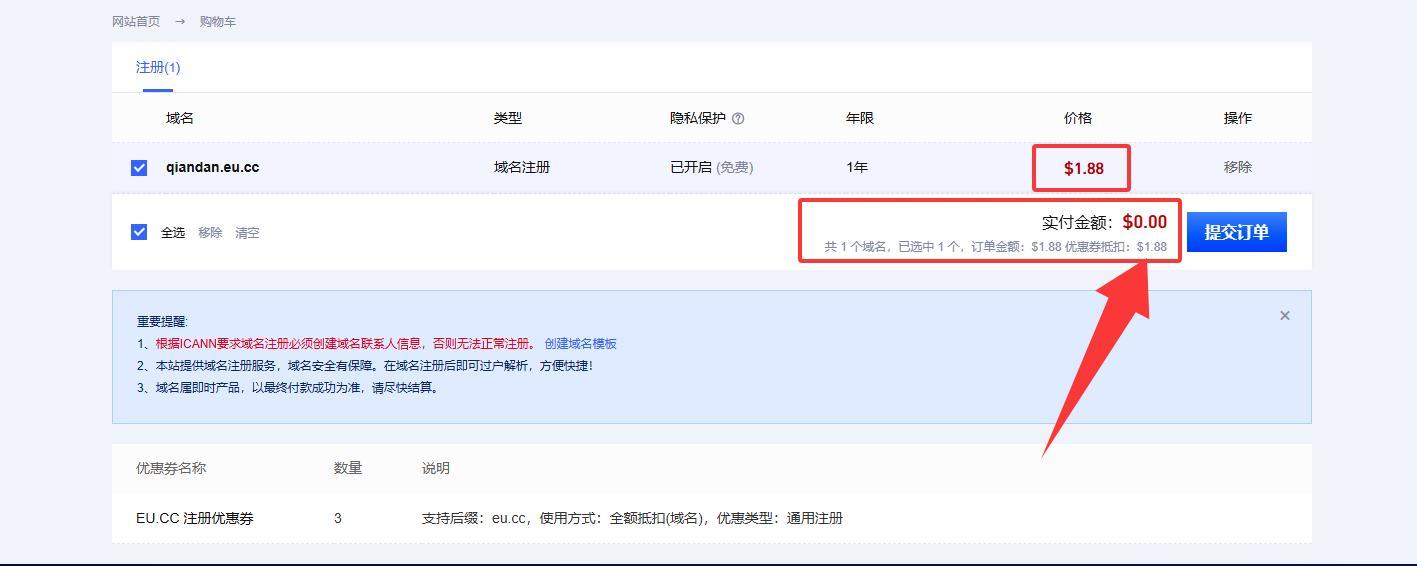Viewport: 1417px width, 566px height.
Task: Click the 实付金额 $0.00 total amount
Action: [1144, 222]
